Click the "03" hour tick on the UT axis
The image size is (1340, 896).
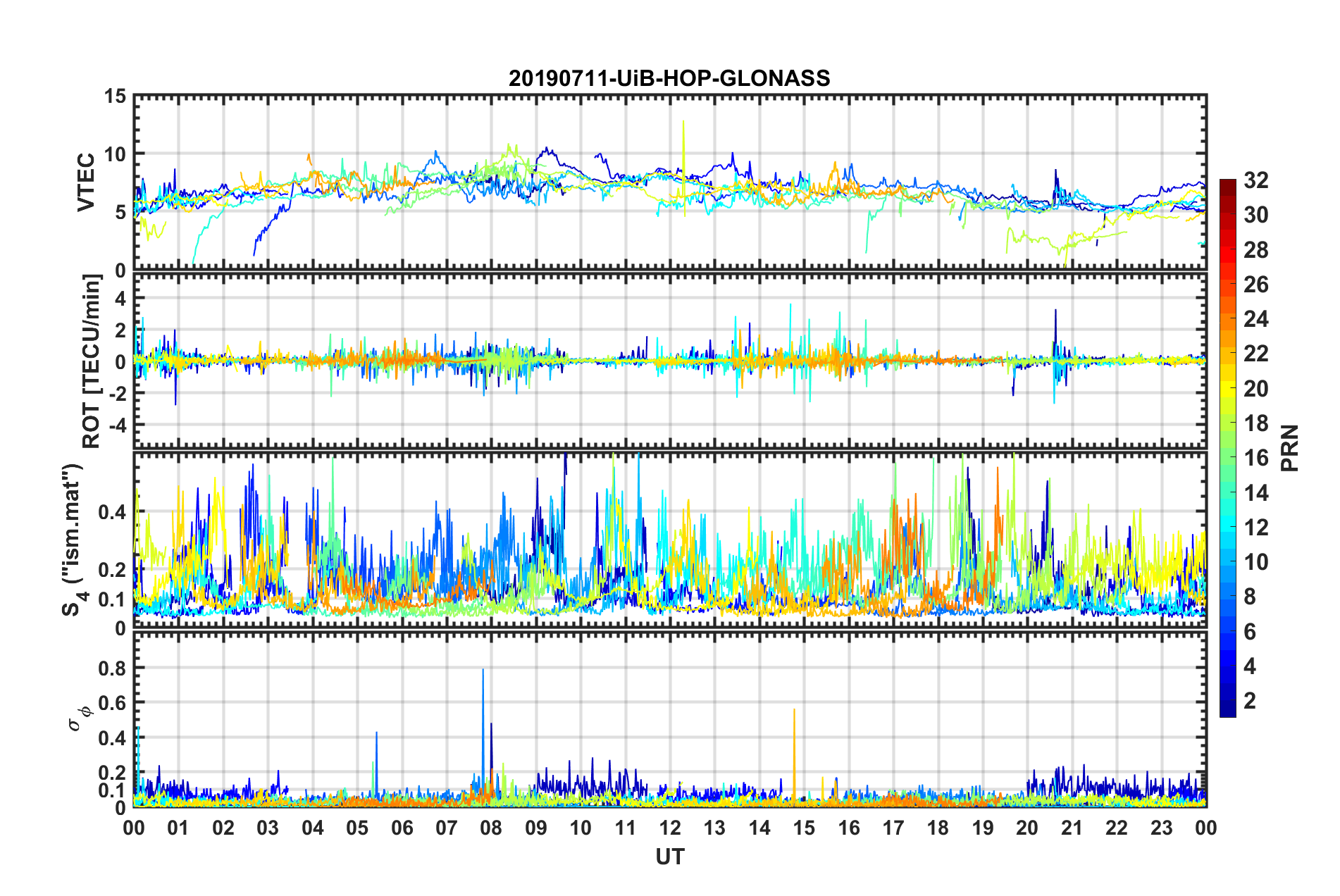click(268, 828)
